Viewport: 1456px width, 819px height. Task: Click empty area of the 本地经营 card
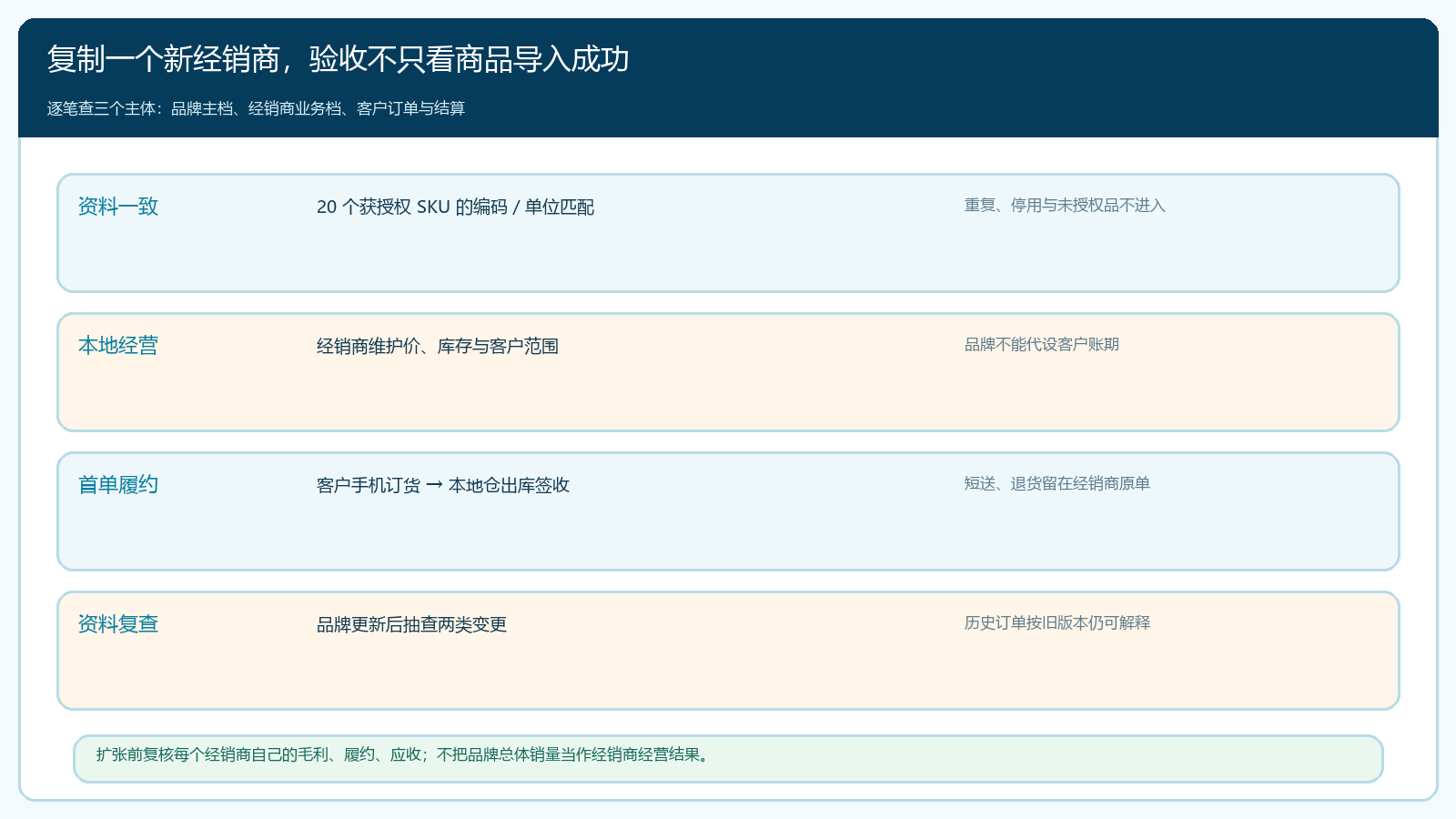click(728, 399)
